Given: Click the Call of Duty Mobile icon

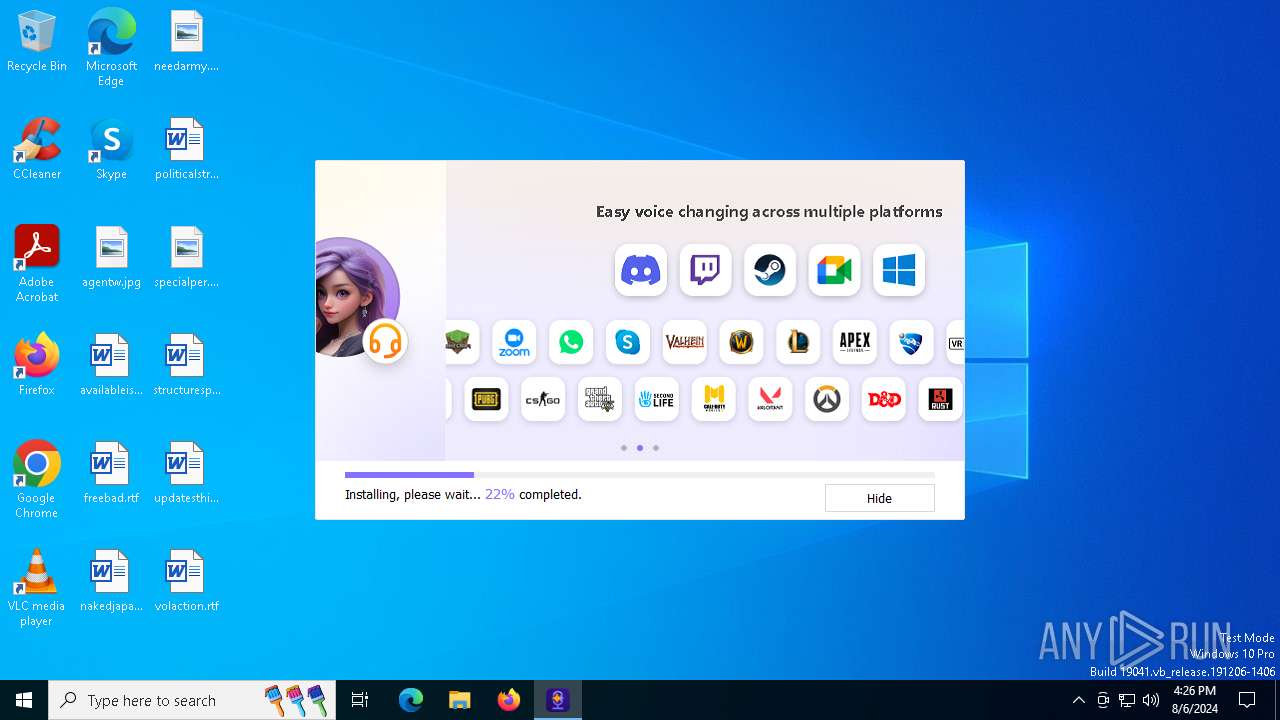Looking at the screenshot, I should click(x=713, y=399).
